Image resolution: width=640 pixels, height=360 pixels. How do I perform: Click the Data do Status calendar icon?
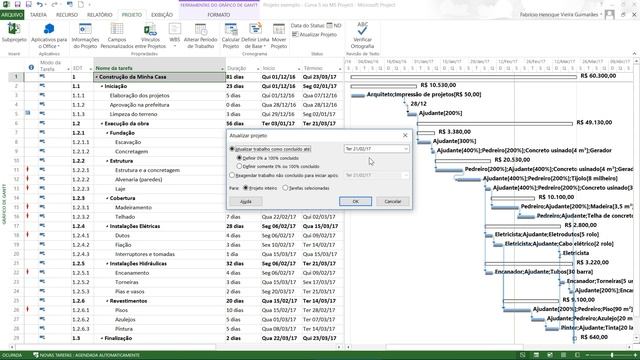pyautogui.click(x=329, y=25)
